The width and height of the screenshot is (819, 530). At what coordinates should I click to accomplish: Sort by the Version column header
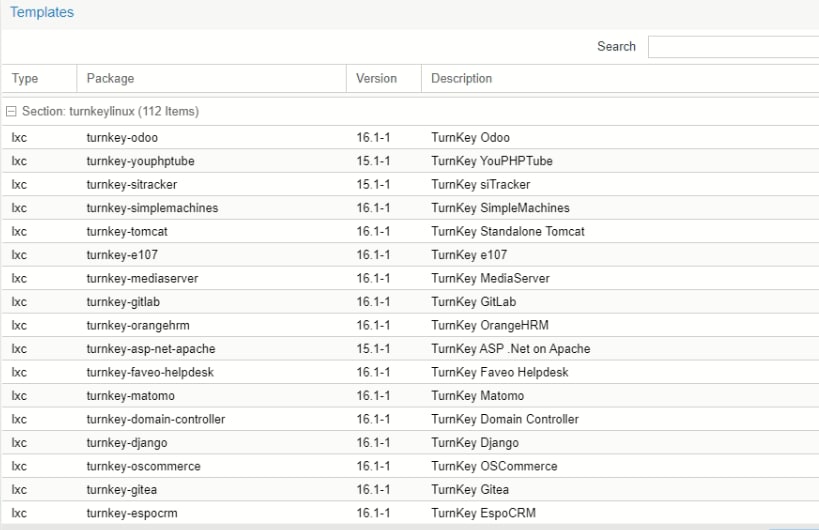[376, 79]
